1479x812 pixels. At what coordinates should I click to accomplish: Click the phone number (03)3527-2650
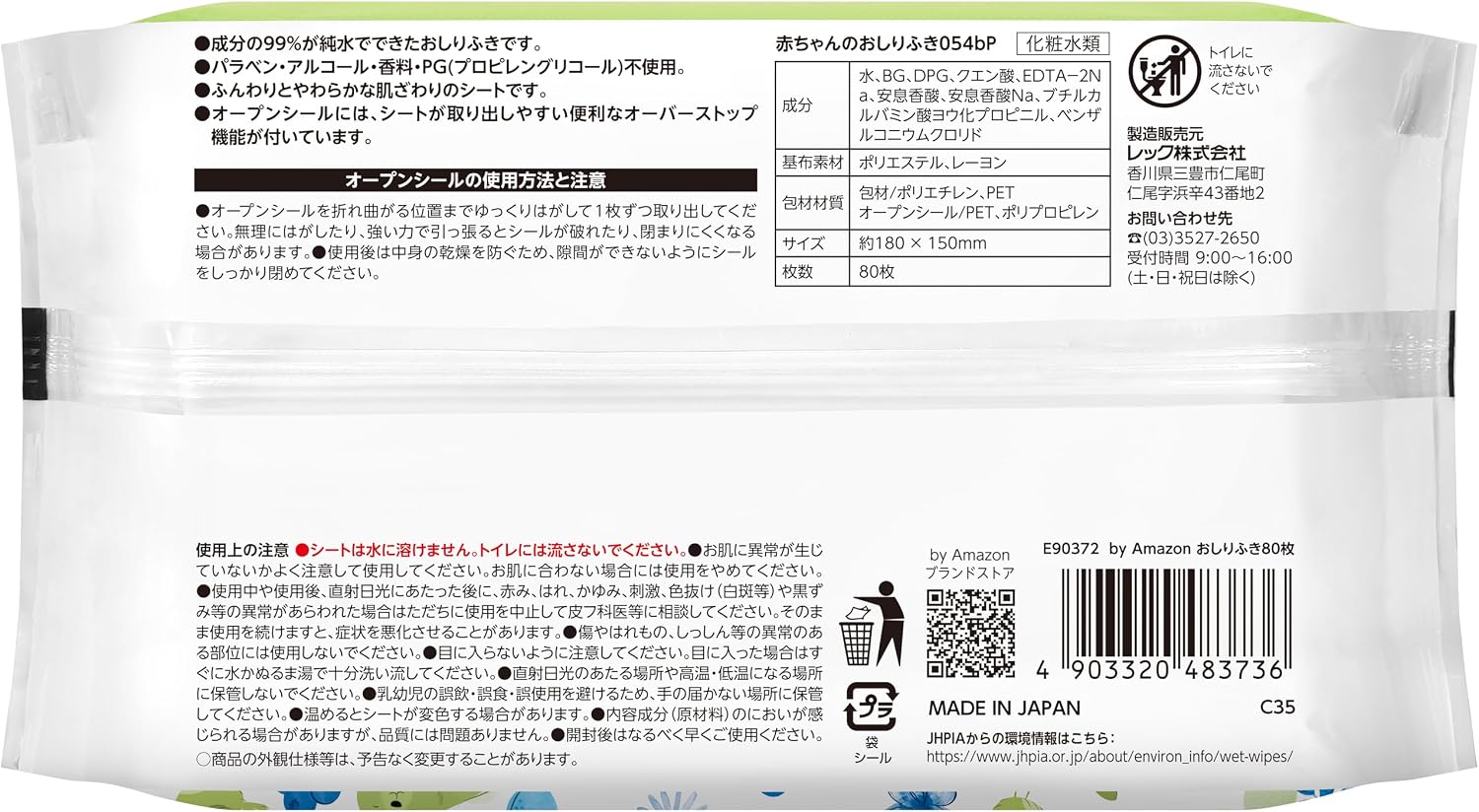pyautogui.click(x=1193, y=237)
